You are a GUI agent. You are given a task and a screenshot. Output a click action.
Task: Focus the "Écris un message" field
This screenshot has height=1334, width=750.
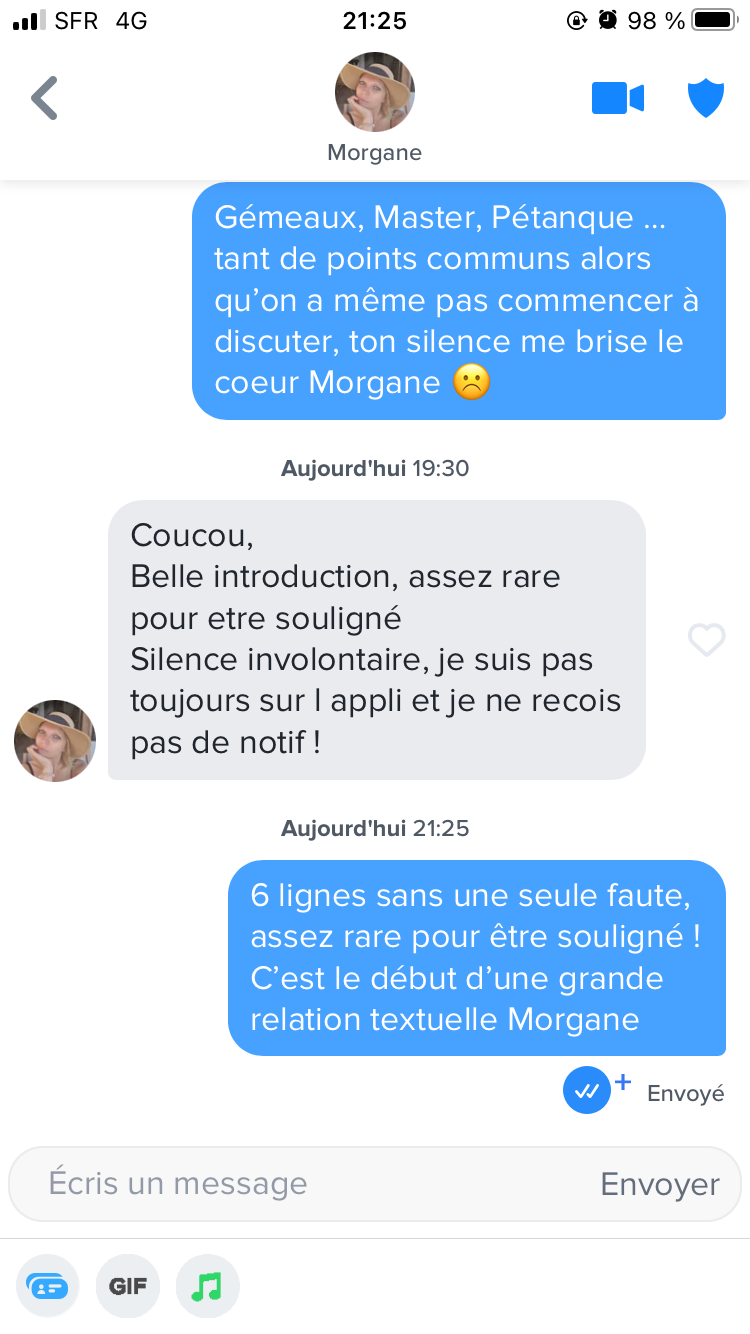tap(300, 1184)
